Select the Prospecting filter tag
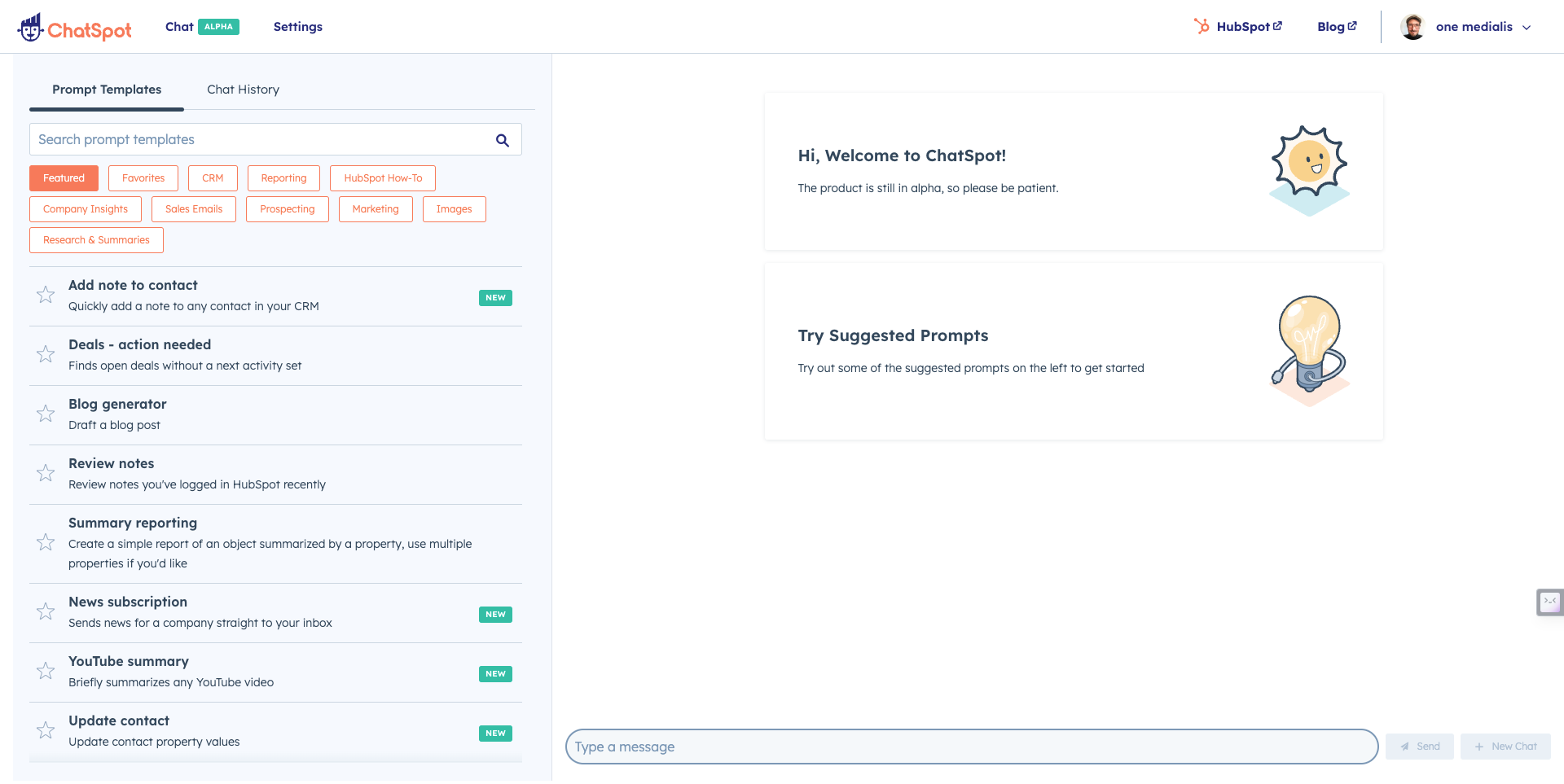This screenshot has width=1564, height=784. 288,209
